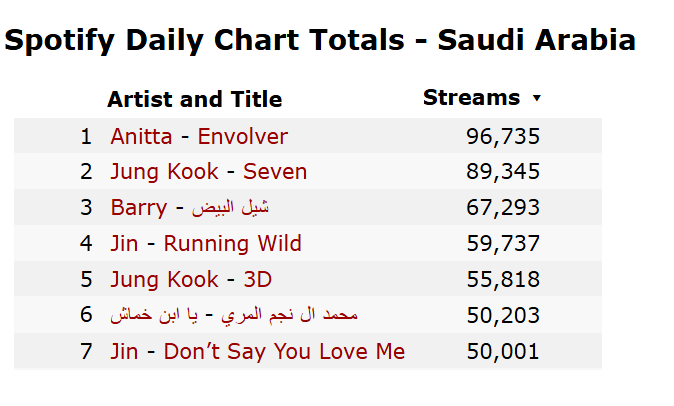Open the Barry artist link
The image size is (674, 406).
139,208
